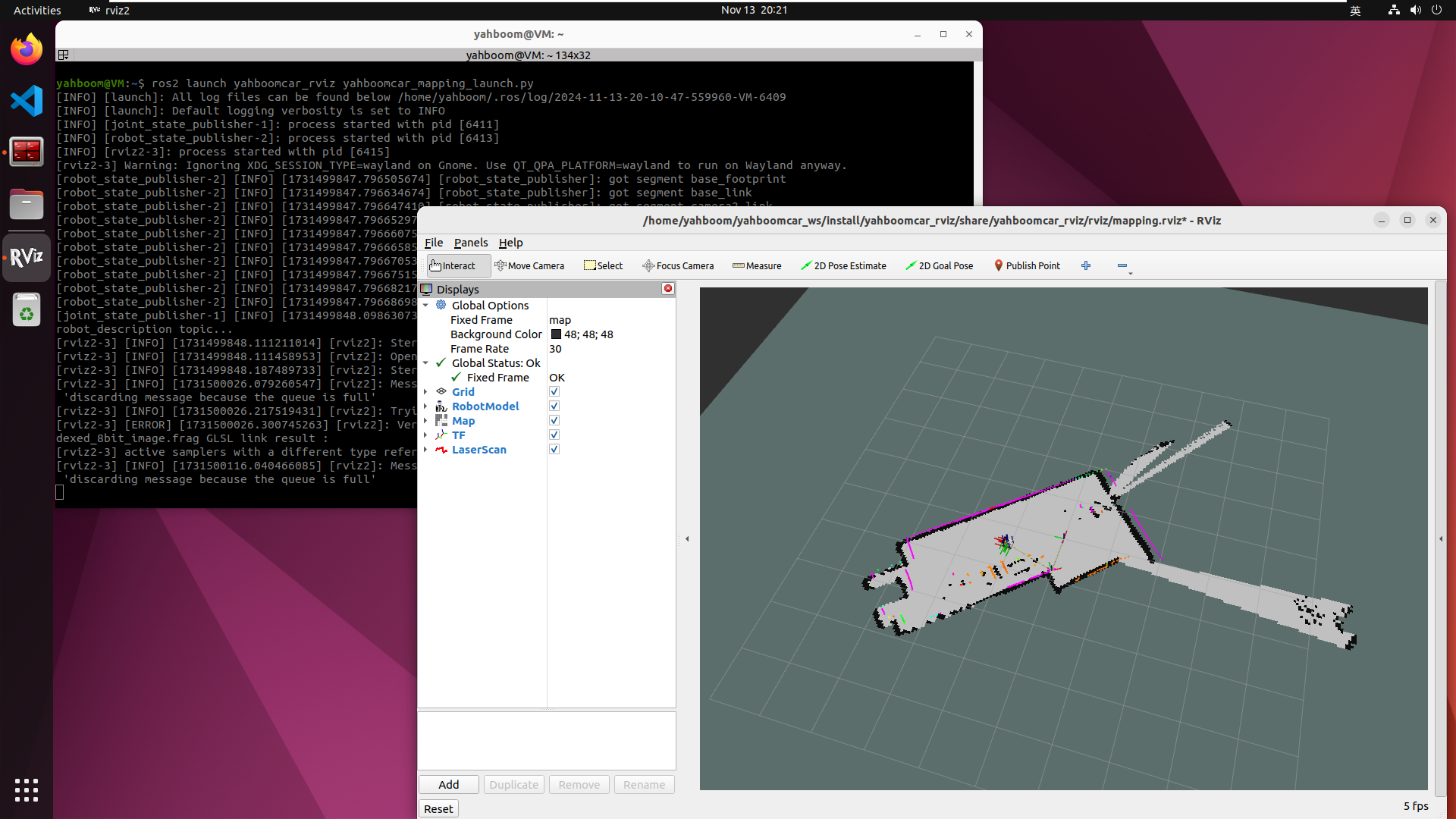This screenshot has height=819, width=1456.
Task: Activate the Select tool
Action: click(x=604, y=265)
